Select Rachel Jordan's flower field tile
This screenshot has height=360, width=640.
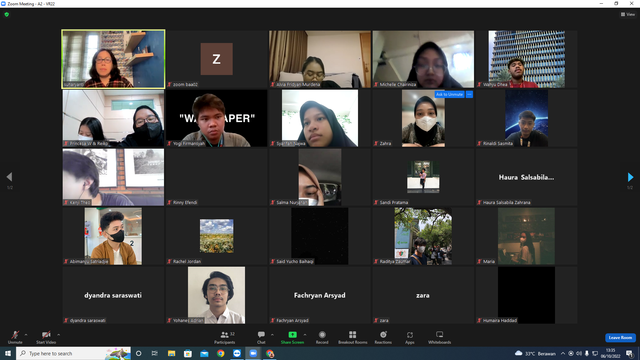(216, 236)
